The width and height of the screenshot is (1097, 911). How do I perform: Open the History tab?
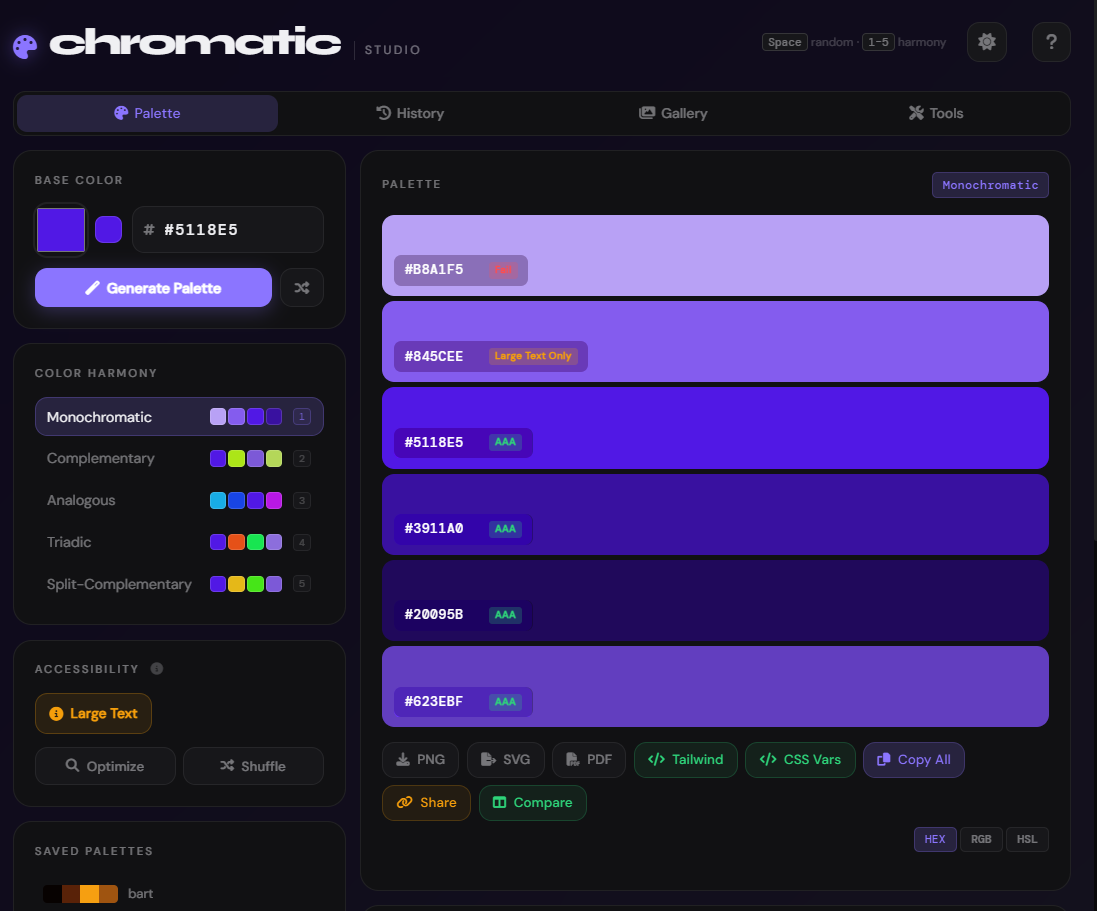click(x=410, y=113)
